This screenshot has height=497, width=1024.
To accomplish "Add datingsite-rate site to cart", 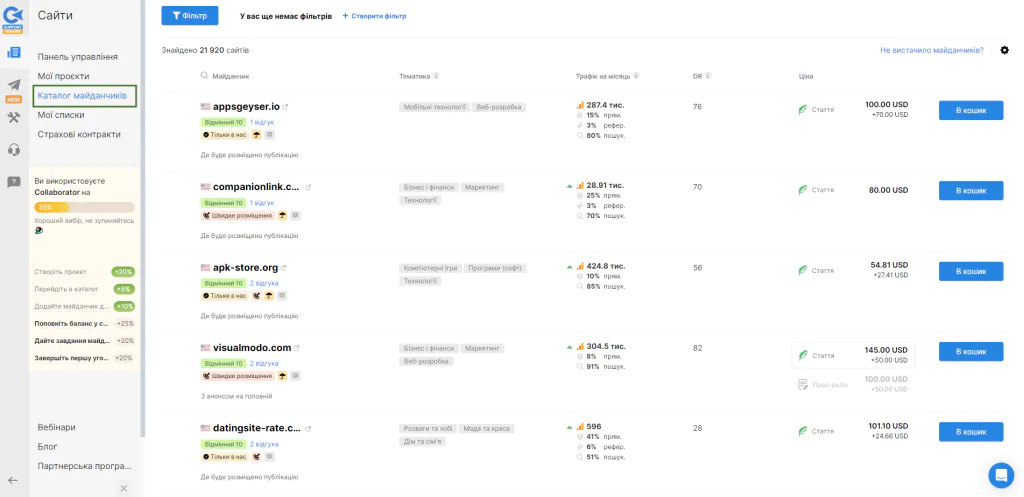I will pyautogui.click(x=971, y=432).
